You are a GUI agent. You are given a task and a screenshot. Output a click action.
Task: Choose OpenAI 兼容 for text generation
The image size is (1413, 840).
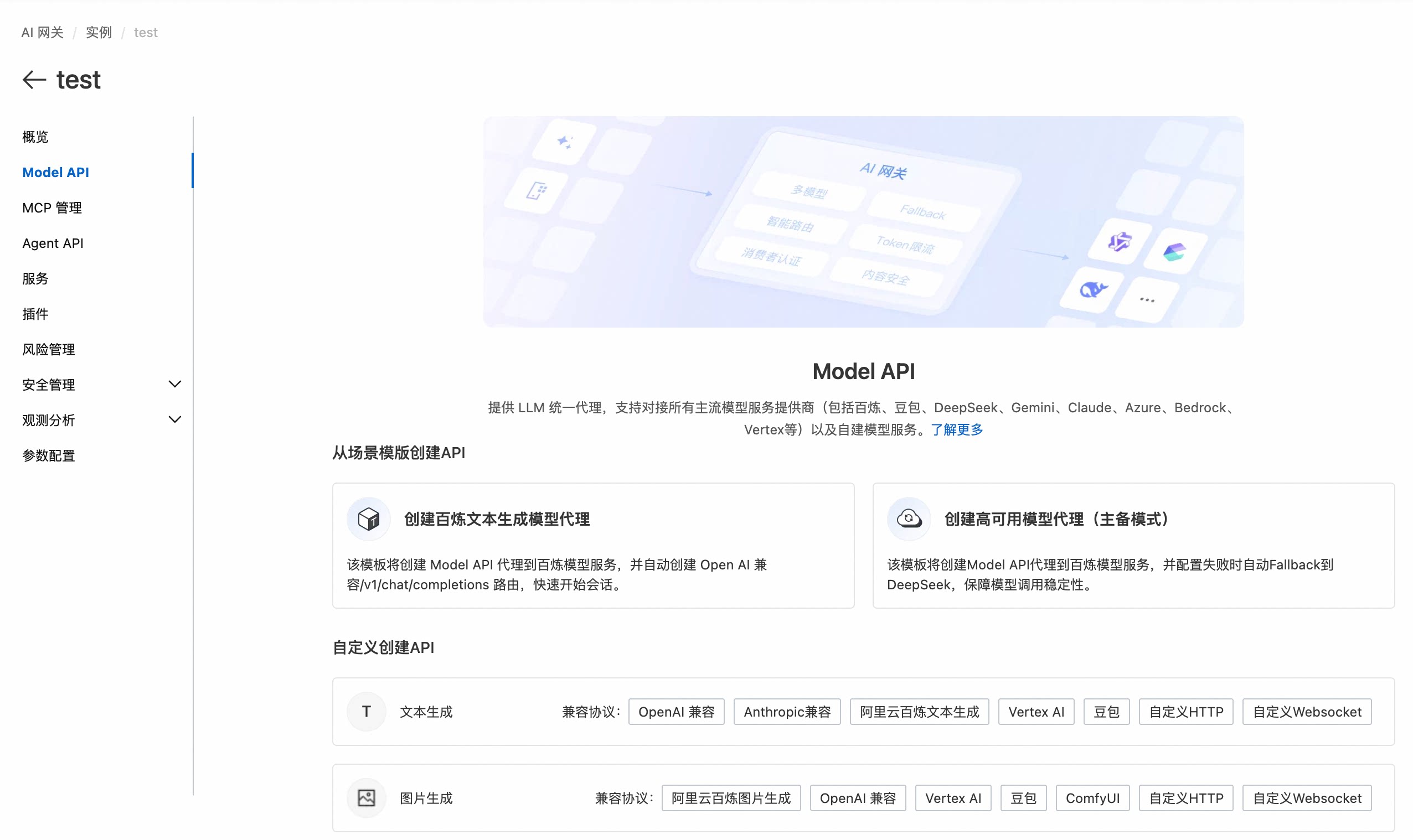pos(676,712)
